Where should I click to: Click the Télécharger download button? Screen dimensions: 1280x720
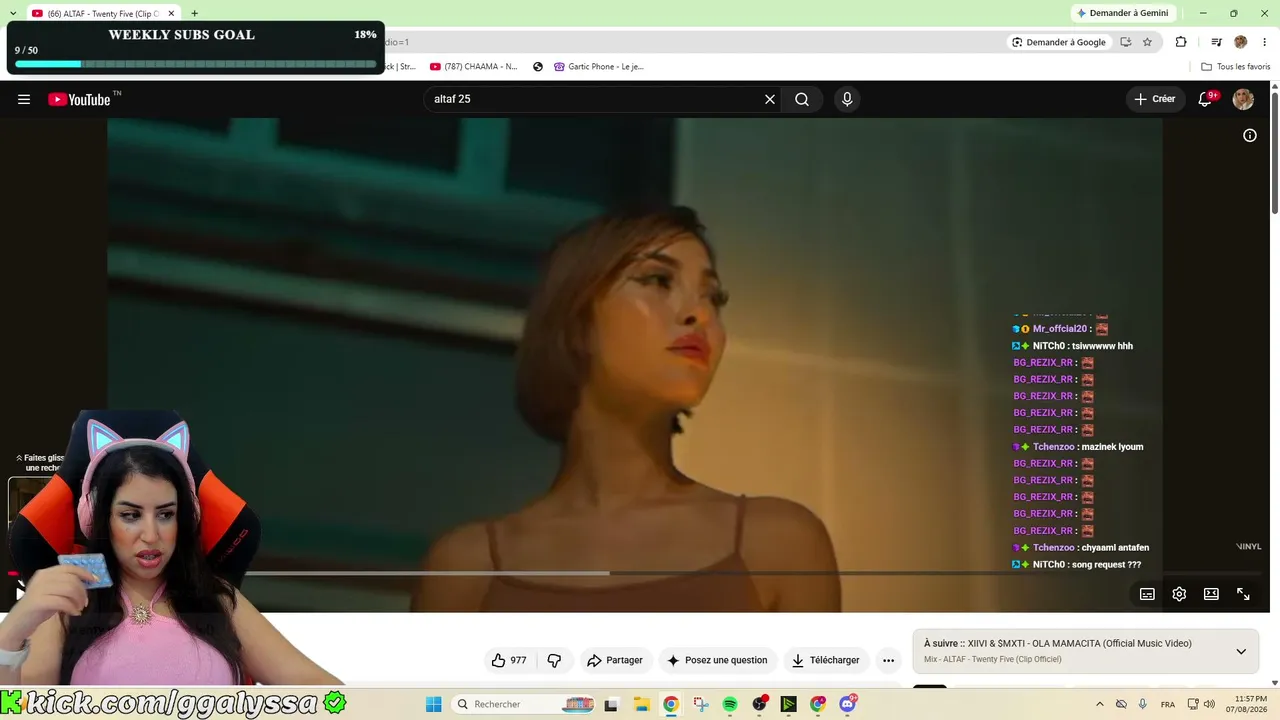[826, 660]
